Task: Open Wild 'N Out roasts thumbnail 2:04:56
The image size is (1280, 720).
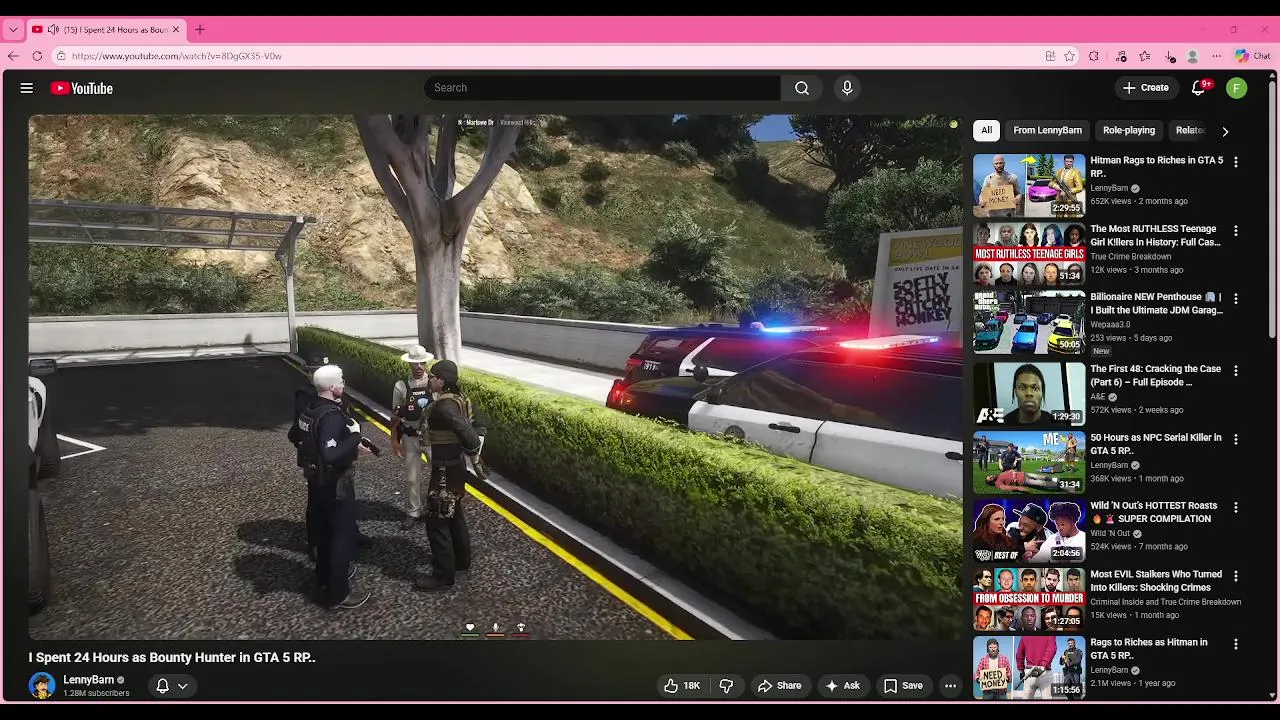Action: pyautogui.click(x=1029, y=530)
